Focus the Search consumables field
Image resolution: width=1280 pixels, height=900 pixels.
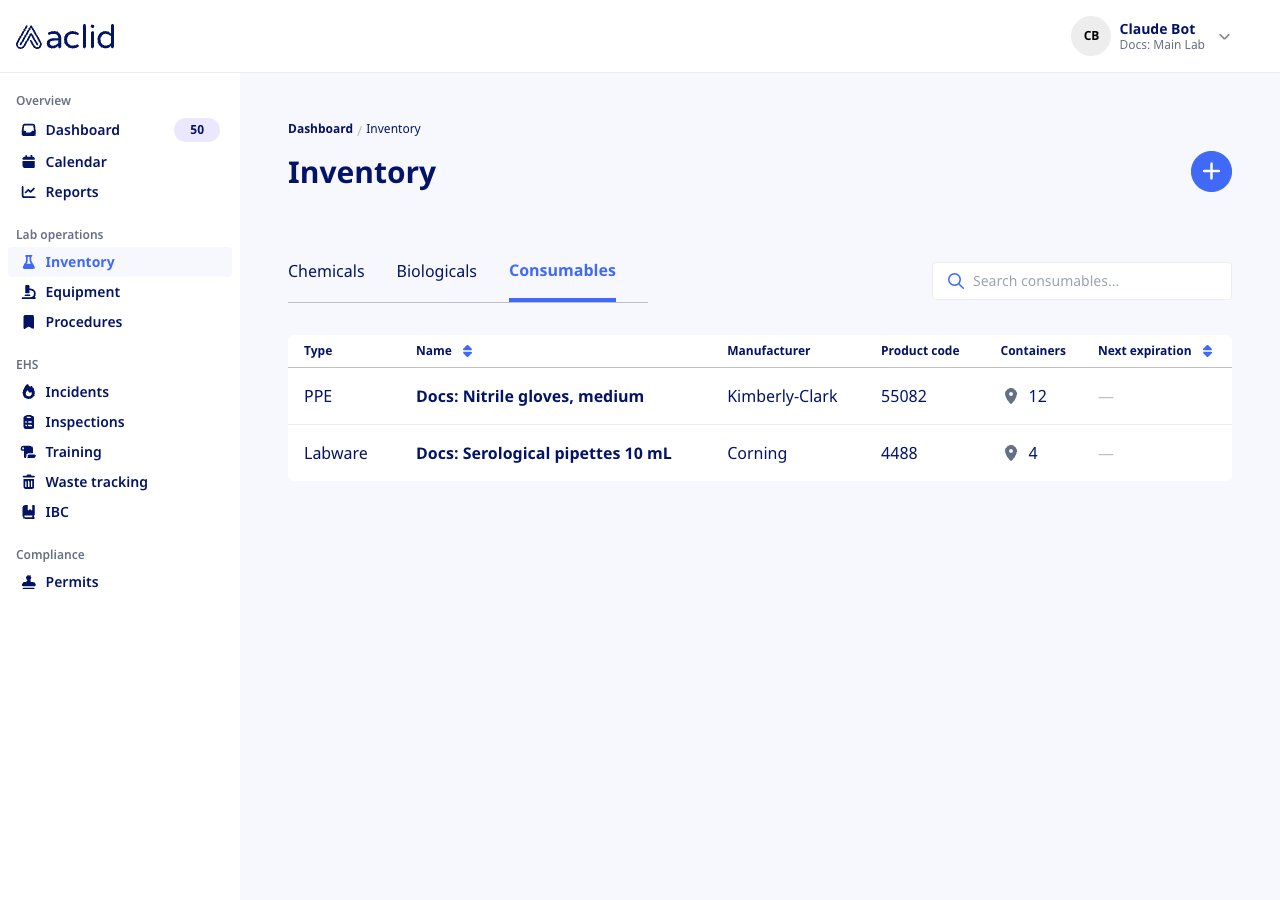(x=1082, y=281)
